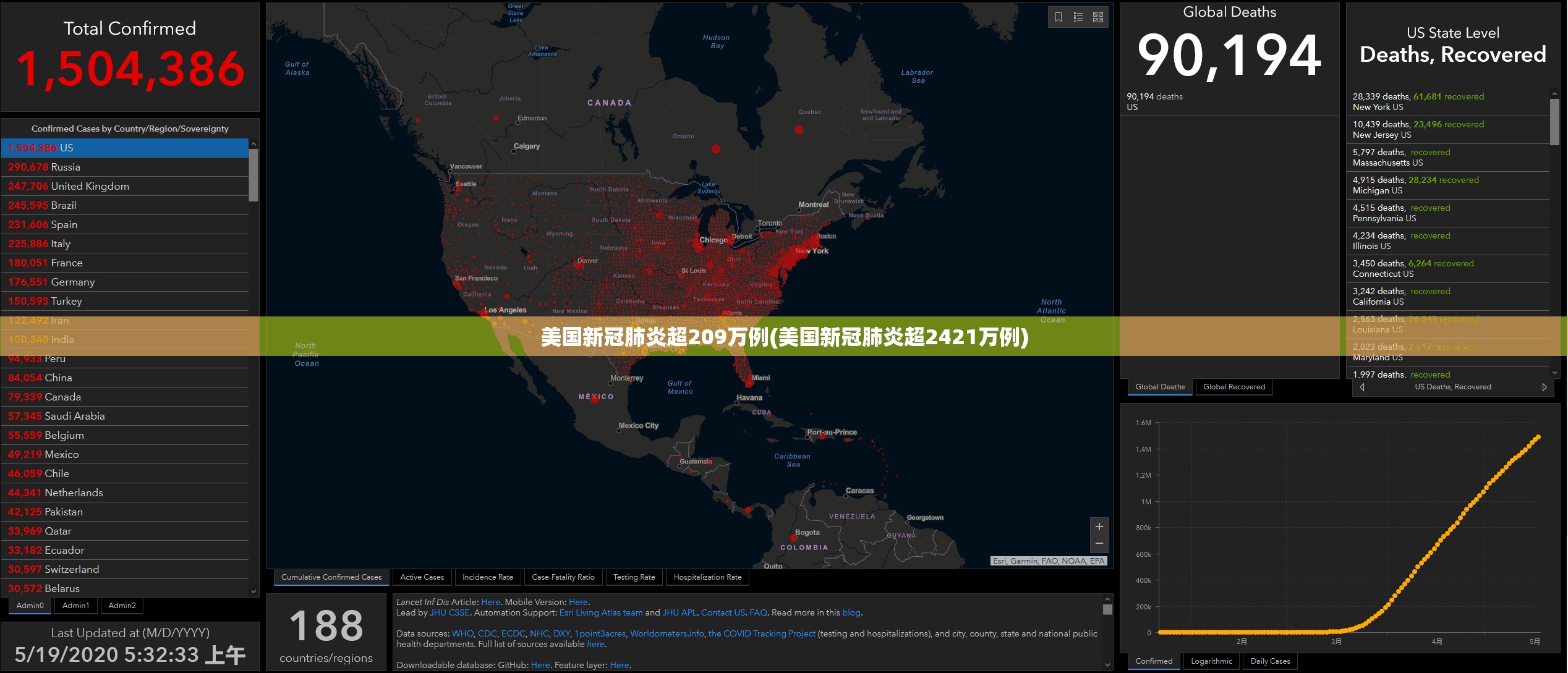Switch chart to Daily Cases tab
1568x673 pixels.
1271,661
